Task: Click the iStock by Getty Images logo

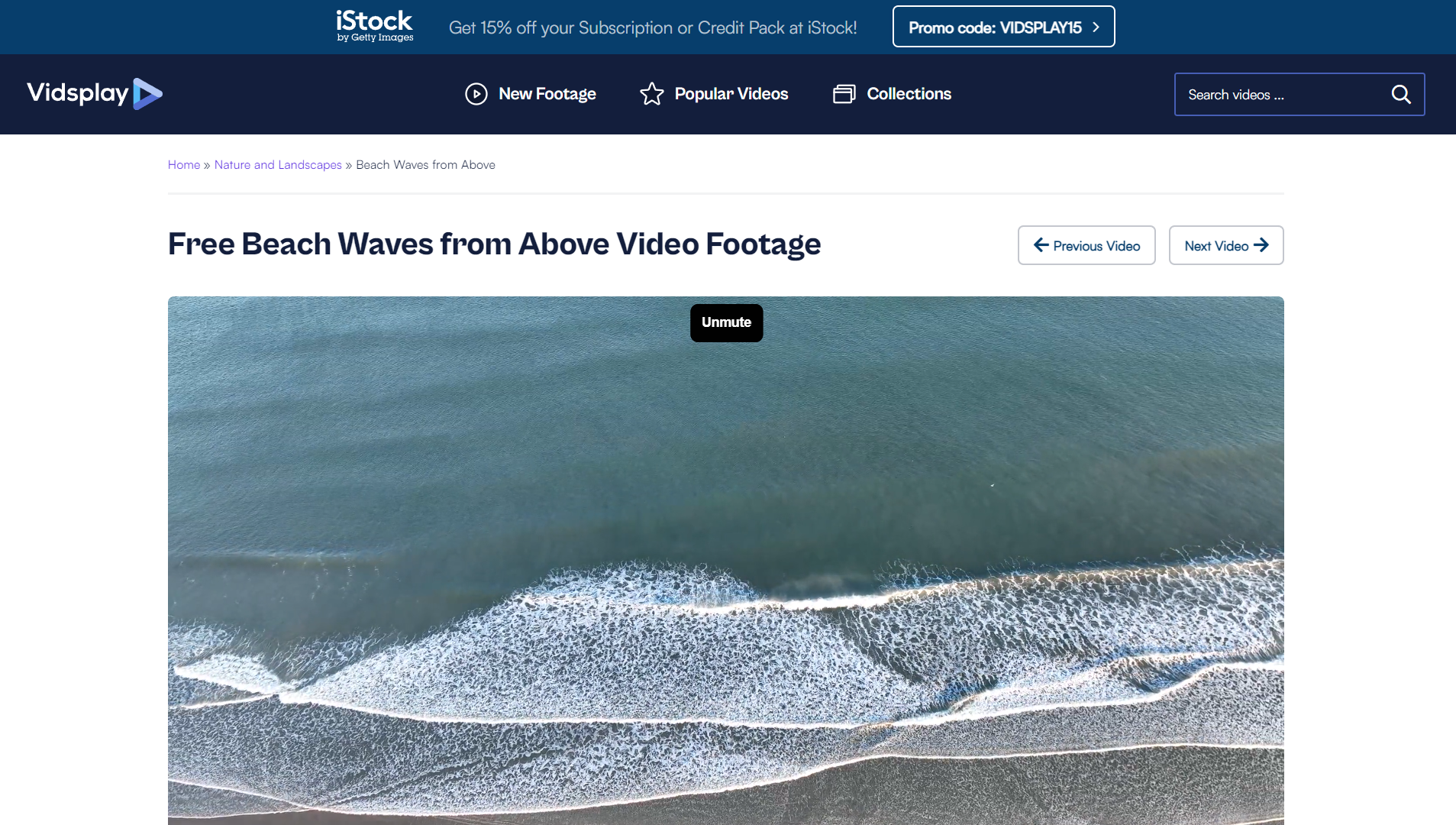Action: pos(375,27)
